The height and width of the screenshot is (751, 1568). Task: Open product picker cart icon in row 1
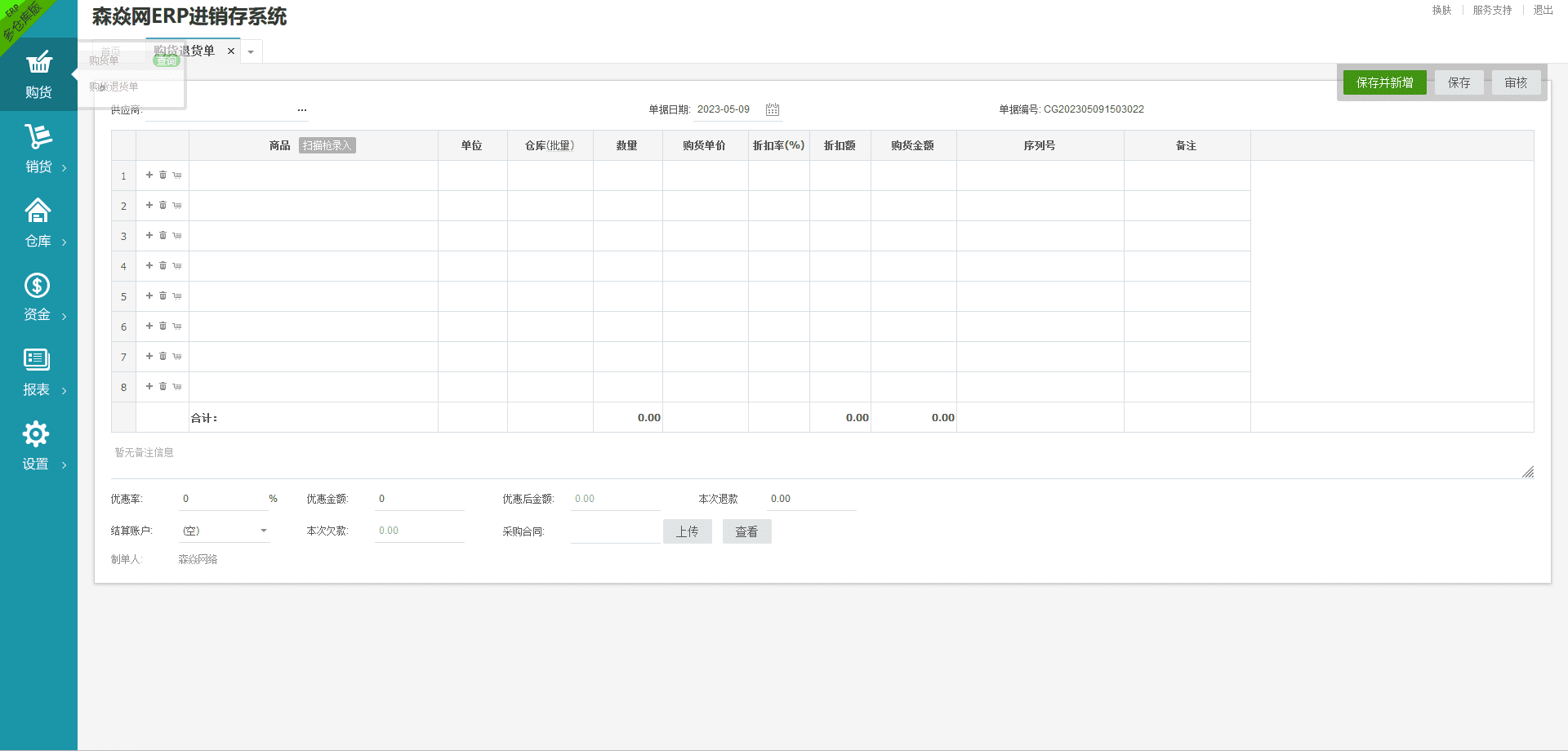coord(177,175)
